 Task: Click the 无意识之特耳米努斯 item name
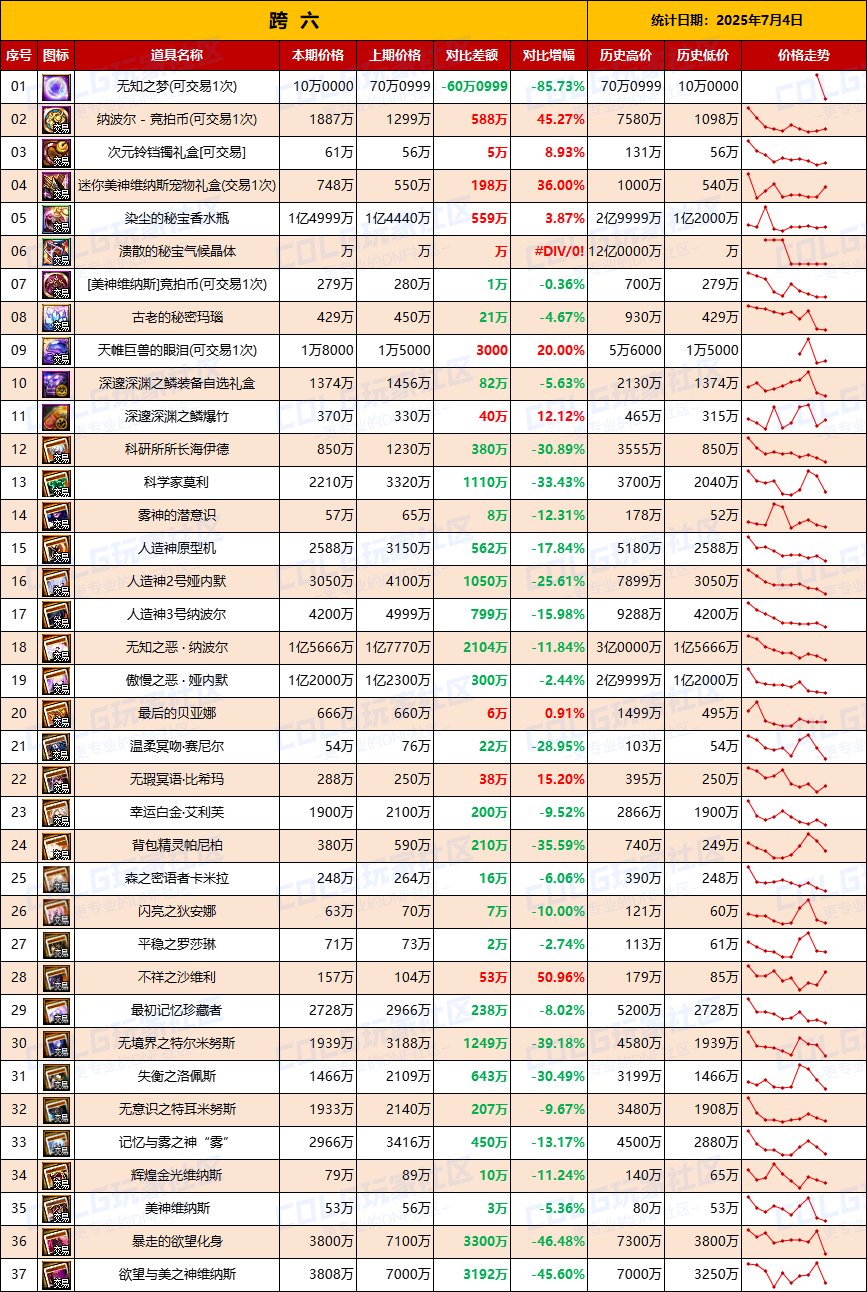[177, 1110]
